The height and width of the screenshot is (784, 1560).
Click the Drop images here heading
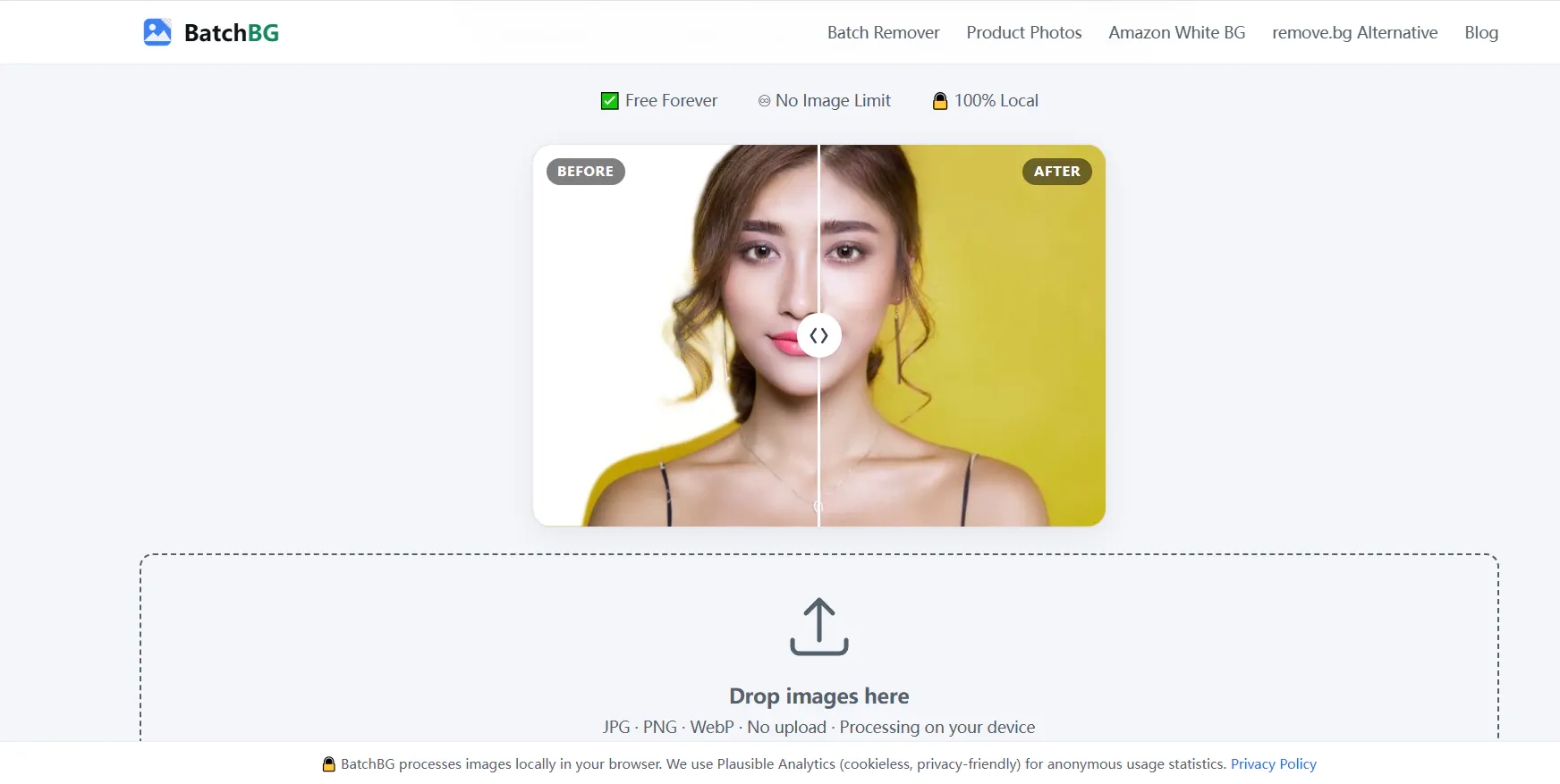click(819, 696)
